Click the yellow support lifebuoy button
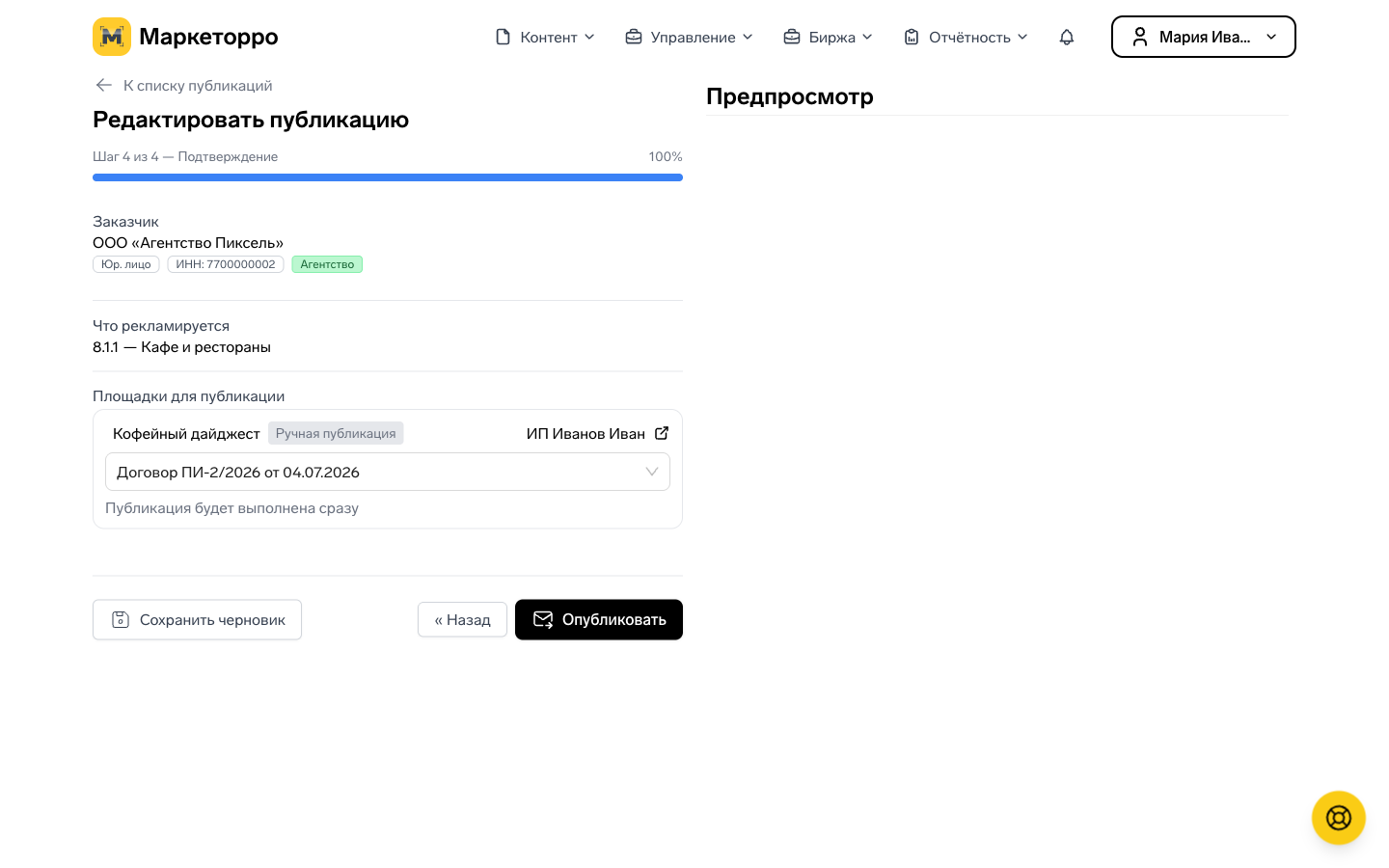This screenshot has width=1389, height=868. pyautogui.click(x=1339, y=818)
